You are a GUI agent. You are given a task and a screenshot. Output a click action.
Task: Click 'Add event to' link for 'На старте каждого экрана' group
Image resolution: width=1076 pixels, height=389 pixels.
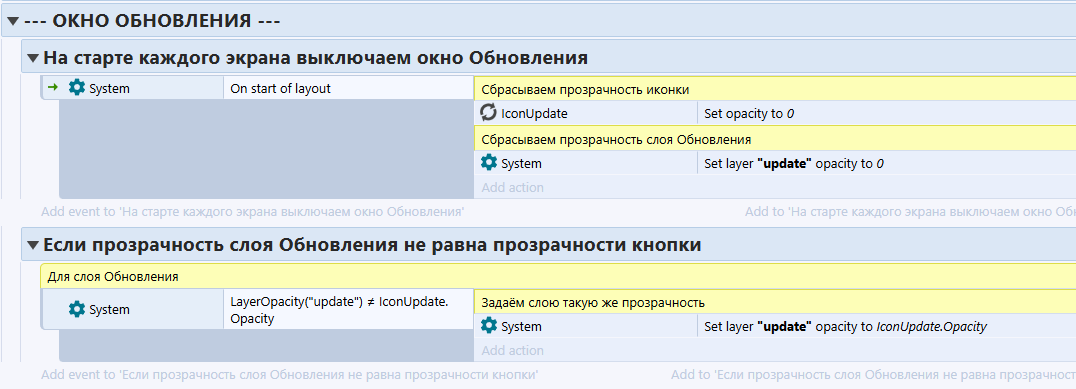253,212
